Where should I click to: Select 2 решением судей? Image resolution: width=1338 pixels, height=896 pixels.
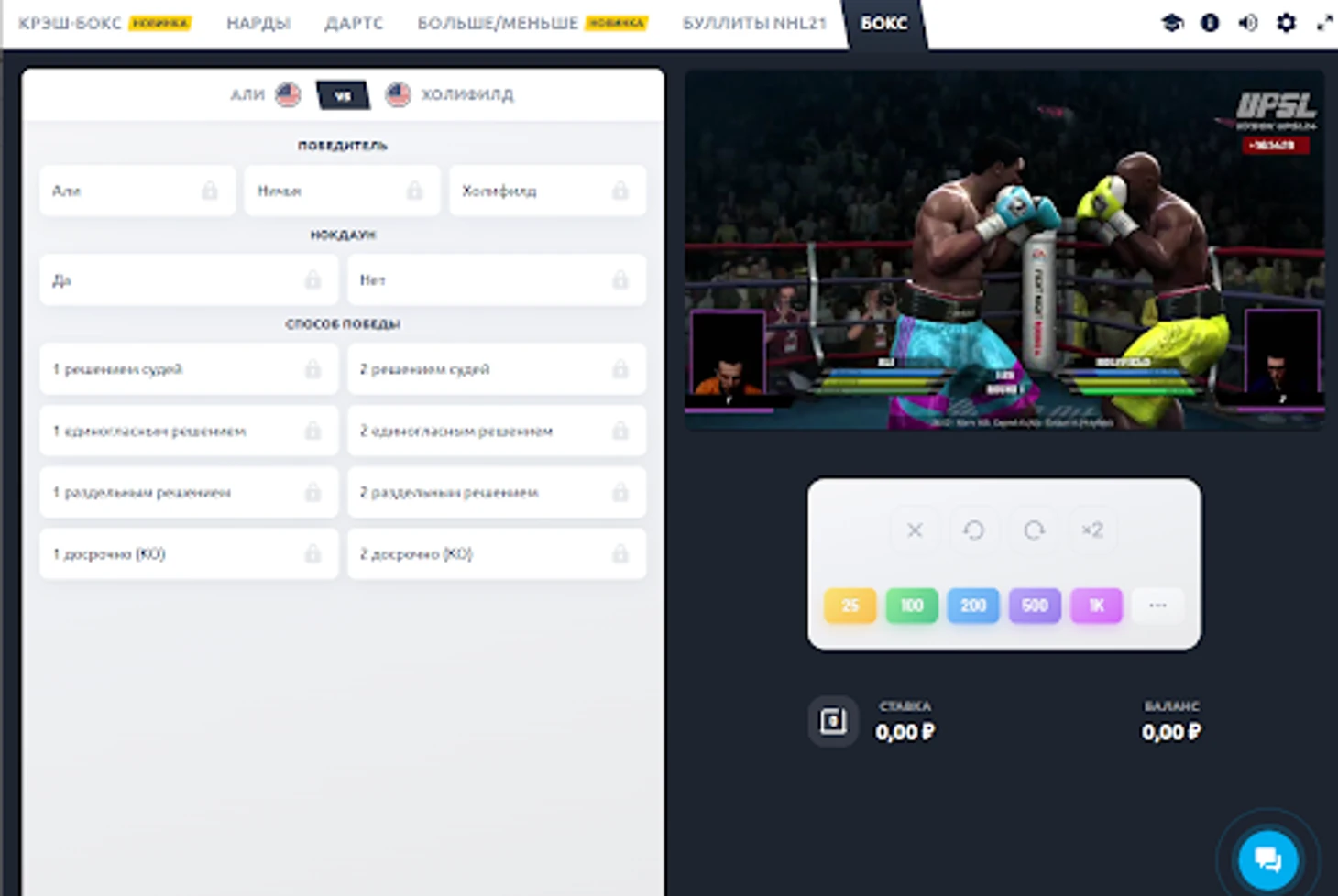click(497, 369)
